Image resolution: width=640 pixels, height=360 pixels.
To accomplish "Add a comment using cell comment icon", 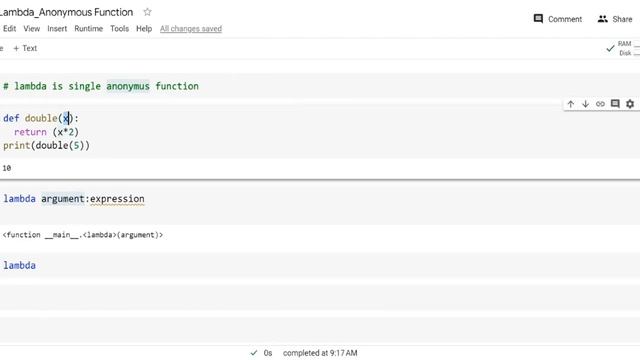I will (615, 104).
